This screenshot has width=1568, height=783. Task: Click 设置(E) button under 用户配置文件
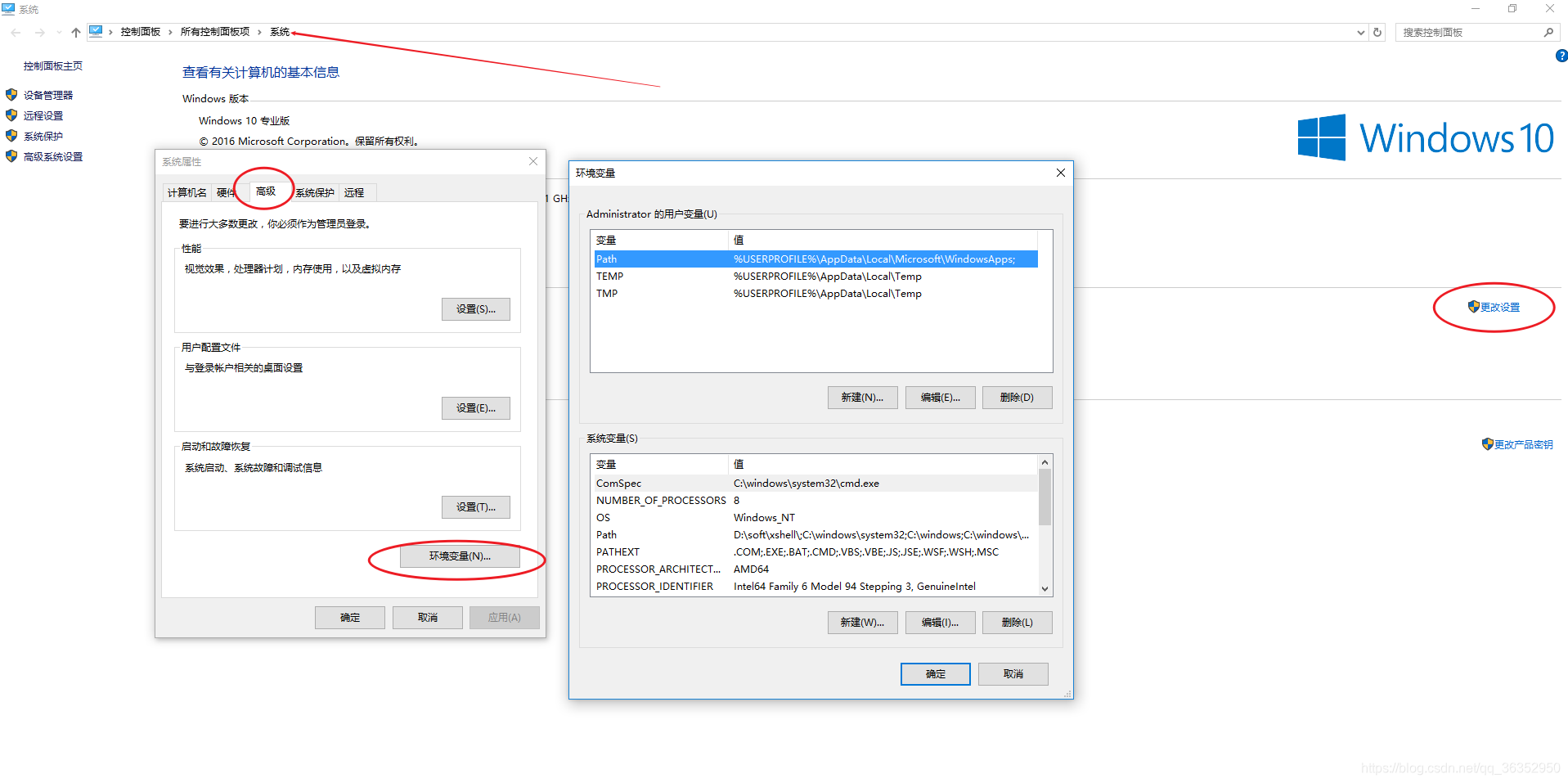click(x=476, y=408)
